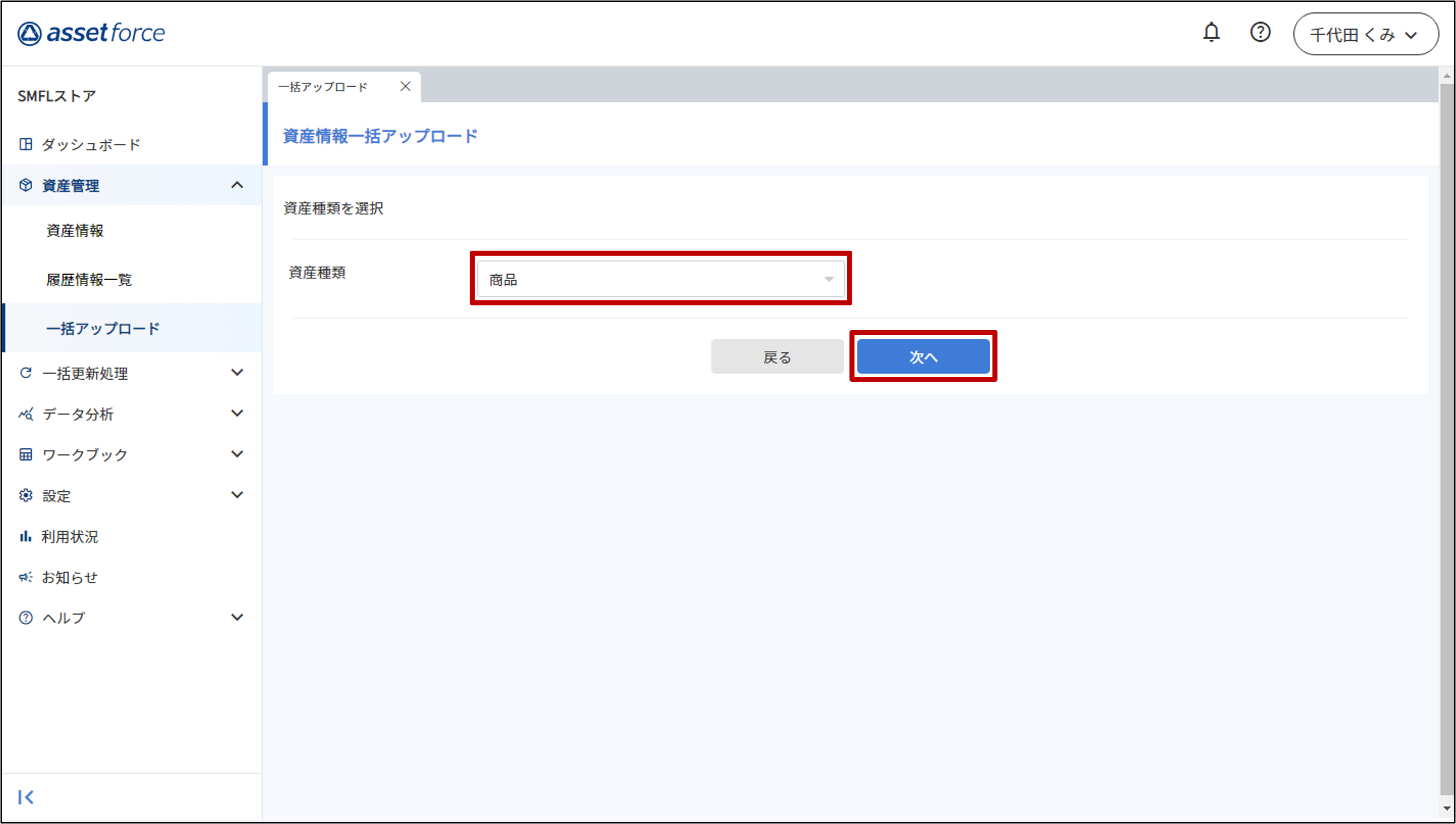Close the 一括アップロード tab
Image resolution: width=1456 pixels, height=824 pixels.
point(405,87)
